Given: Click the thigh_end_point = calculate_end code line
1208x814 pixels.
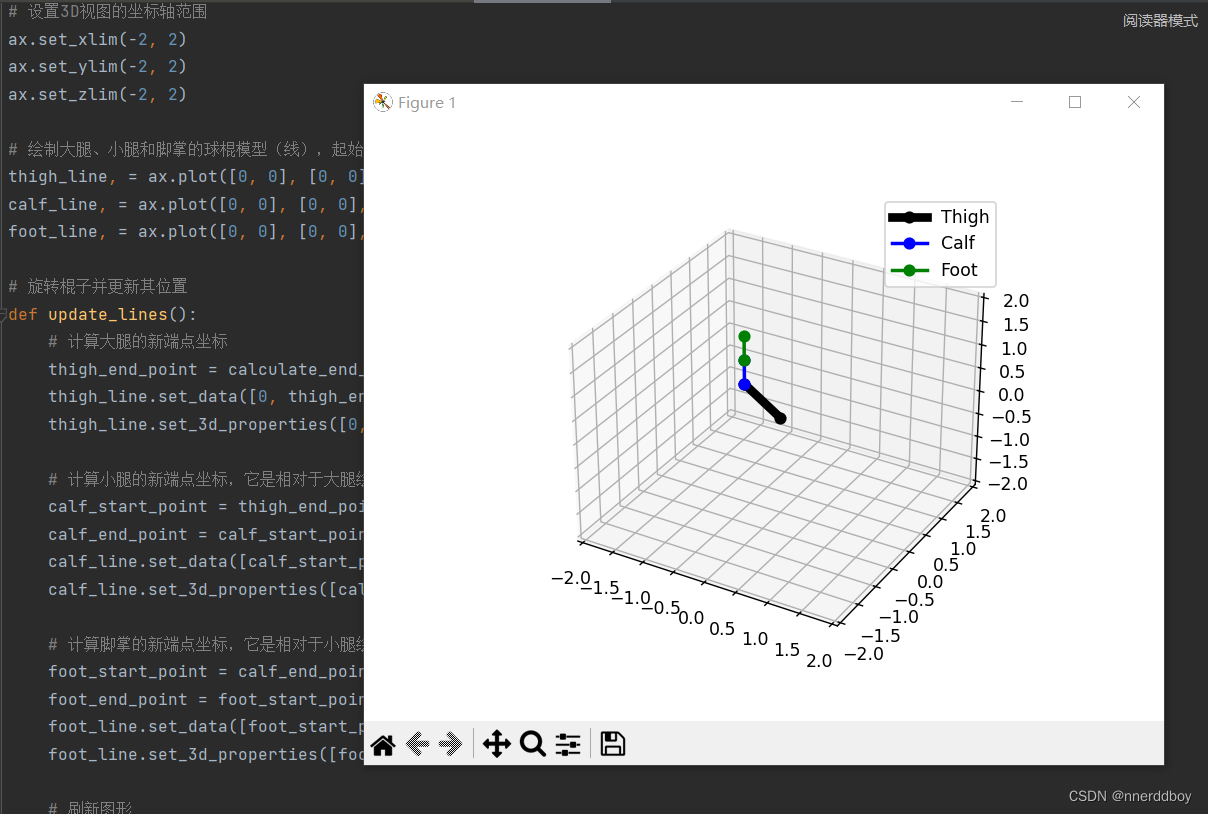Looking at the screenshot, I should (206, 369).
